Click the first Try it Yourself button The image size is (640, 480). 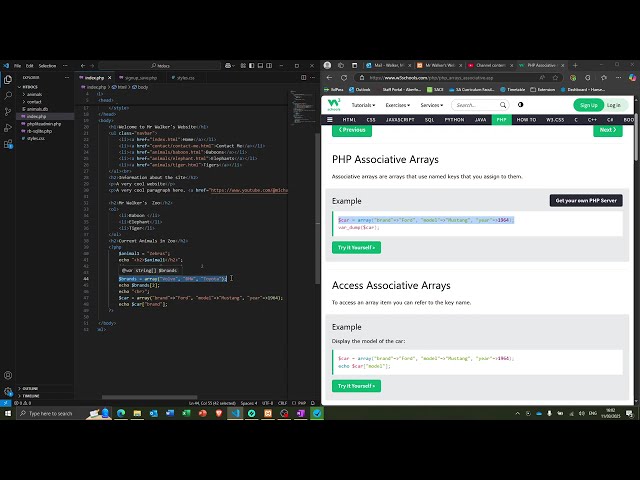356,247
